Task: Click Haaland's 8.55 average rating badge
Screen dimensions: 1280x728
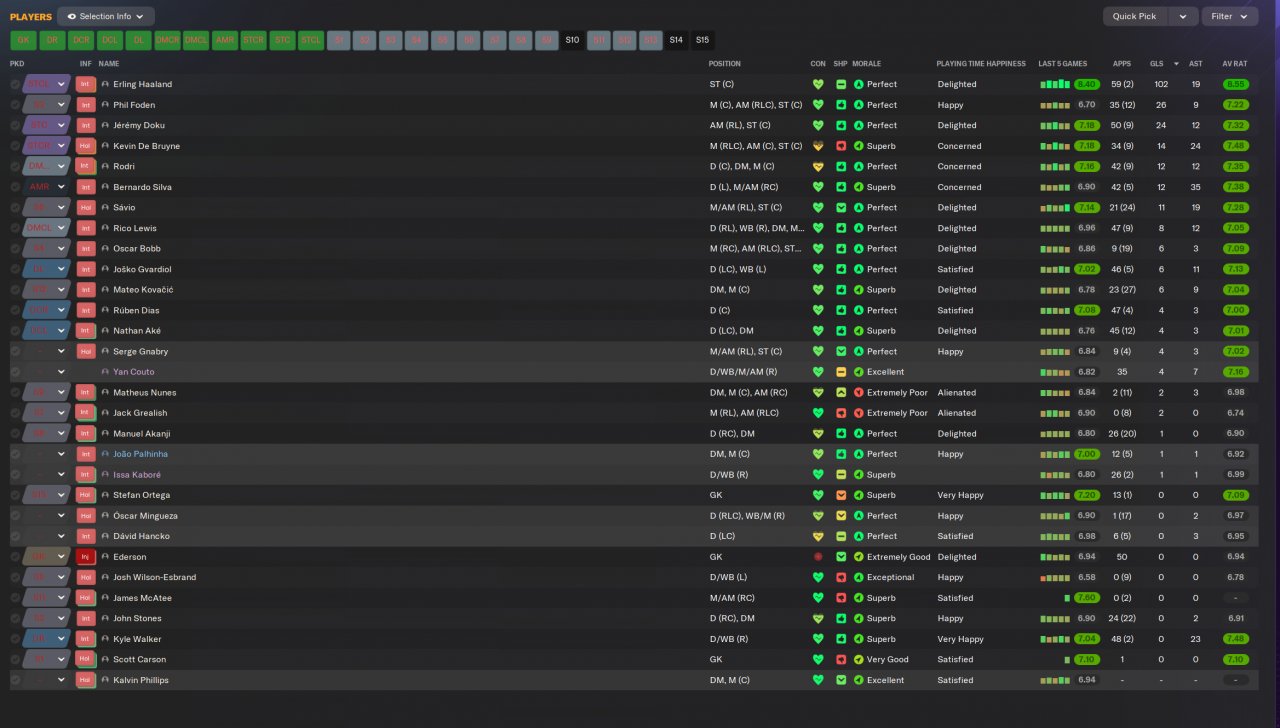Action: click(x=1236, y=84)
